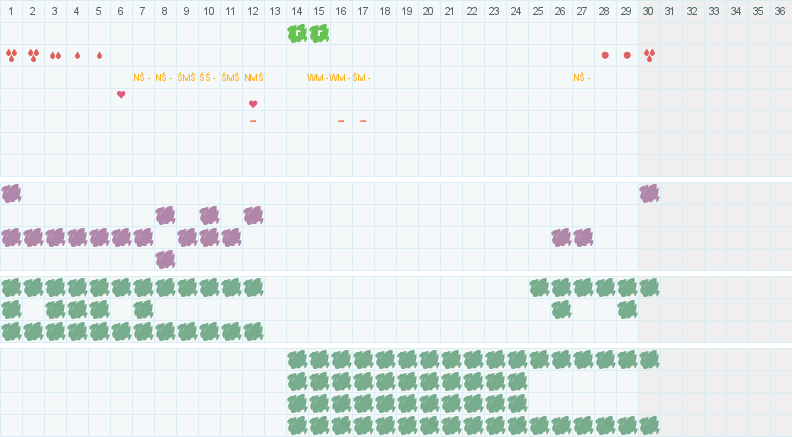Select the red spotting dot on day 28
This screenshot has width=792, height=437.
[605, 55]
